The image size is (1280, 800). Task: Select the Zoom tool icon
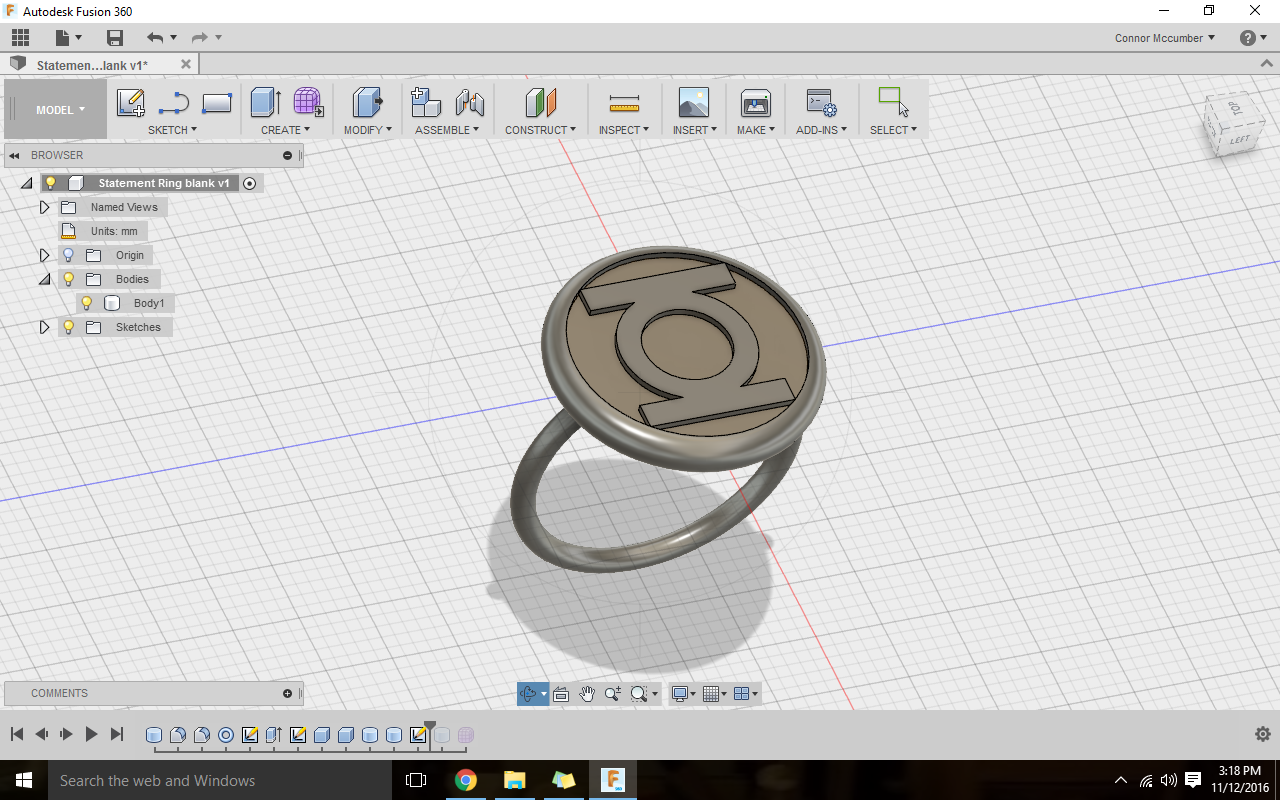pos(612,694)
